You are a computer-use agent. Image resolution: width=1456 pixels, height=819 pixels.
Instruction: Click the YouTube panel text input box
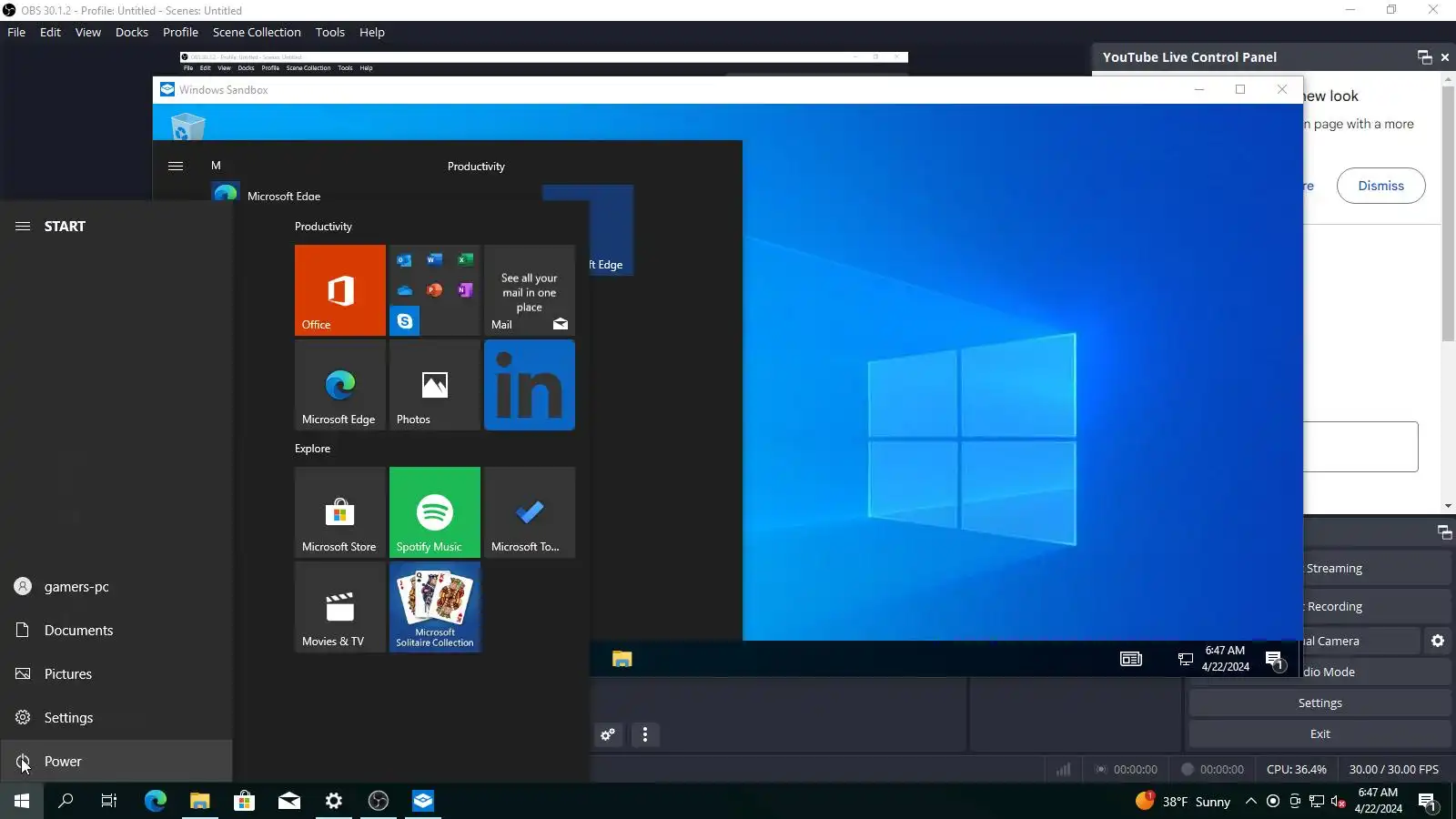(x=1360, y=447)
